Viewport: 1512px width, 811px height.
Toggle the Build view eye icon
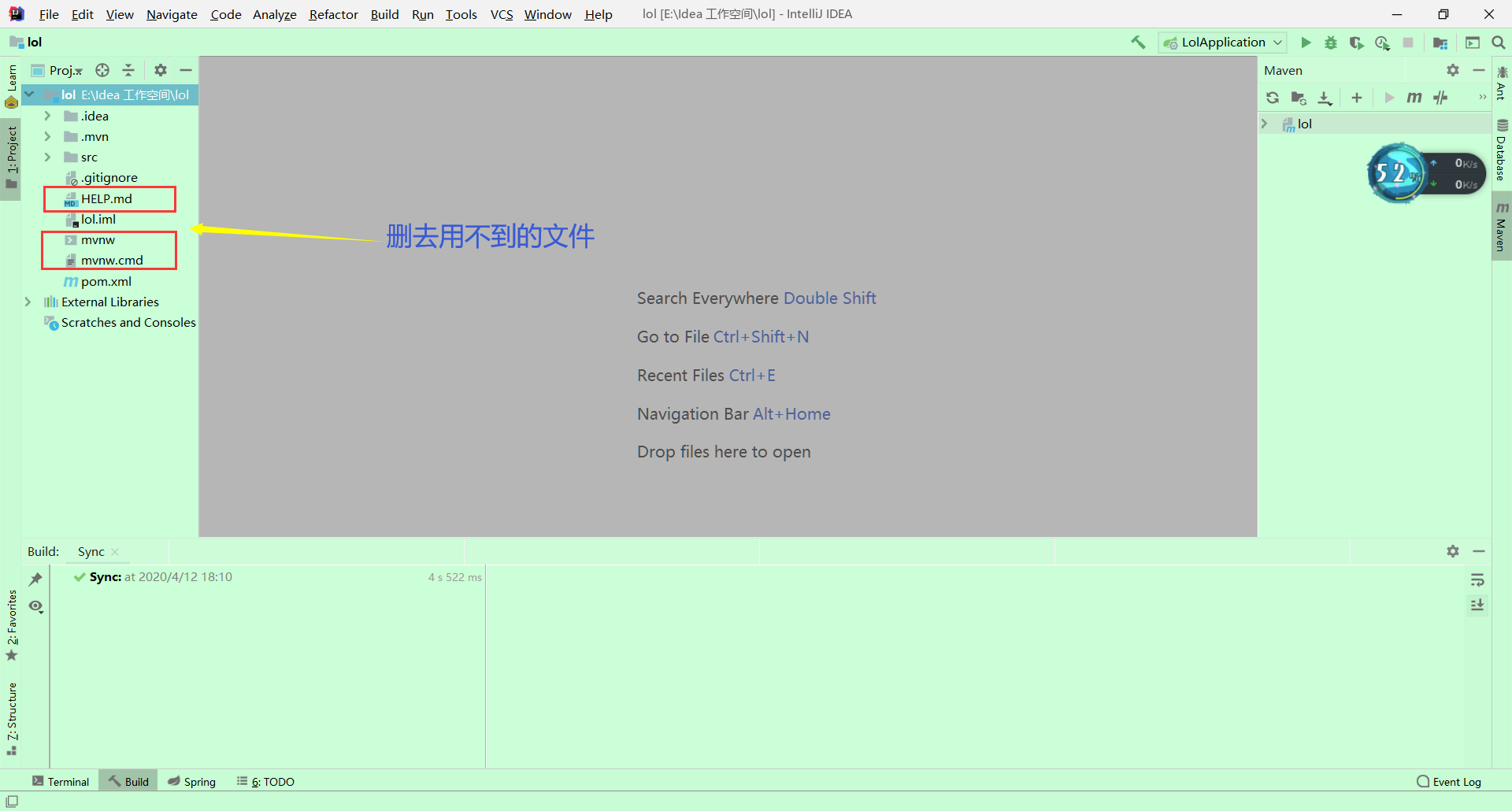(35, 606)
